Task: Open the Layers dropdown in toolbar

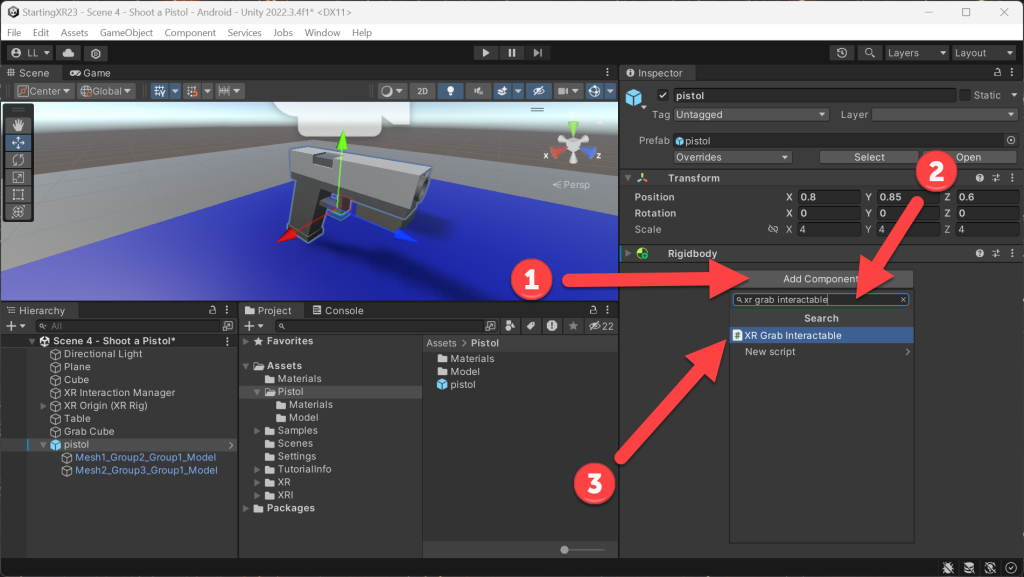Action: coord(917,53)
